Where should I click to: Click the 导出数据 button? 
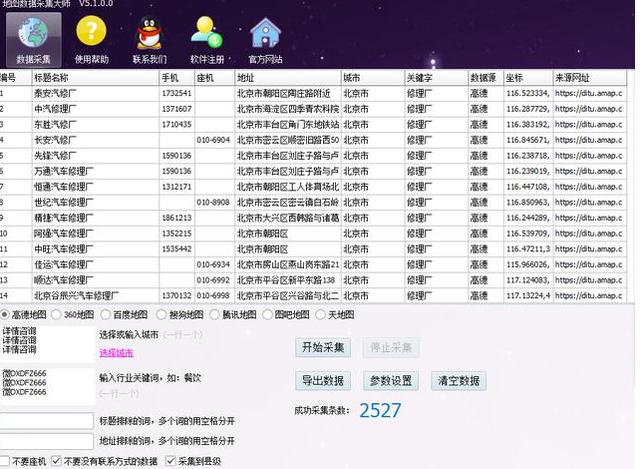coord(322,381)
